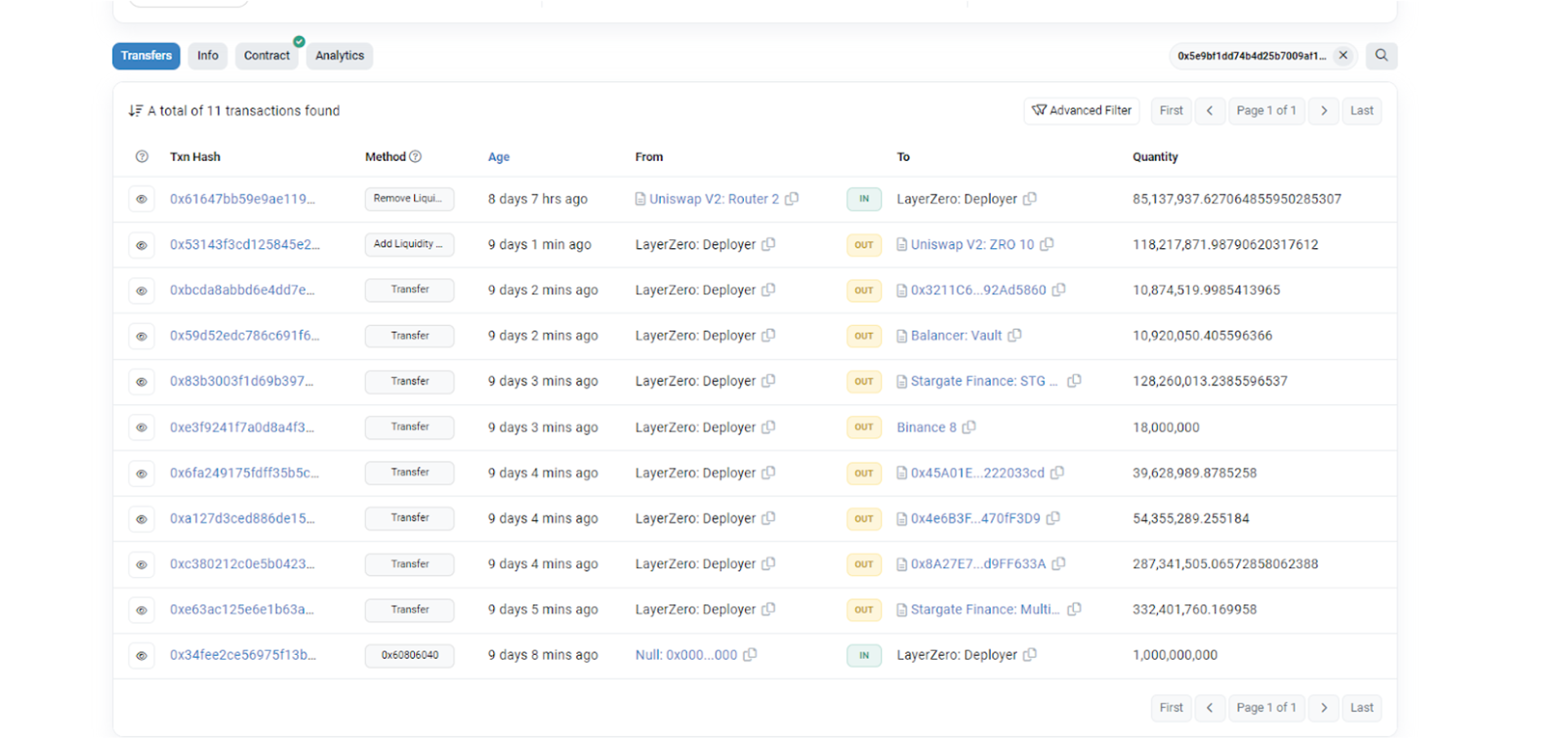Toggle eye preview for 0x6fa249175fdff35b5c transaction
Image resolution: width=1568 pixels, height=738 pixels.
[142, 473]
